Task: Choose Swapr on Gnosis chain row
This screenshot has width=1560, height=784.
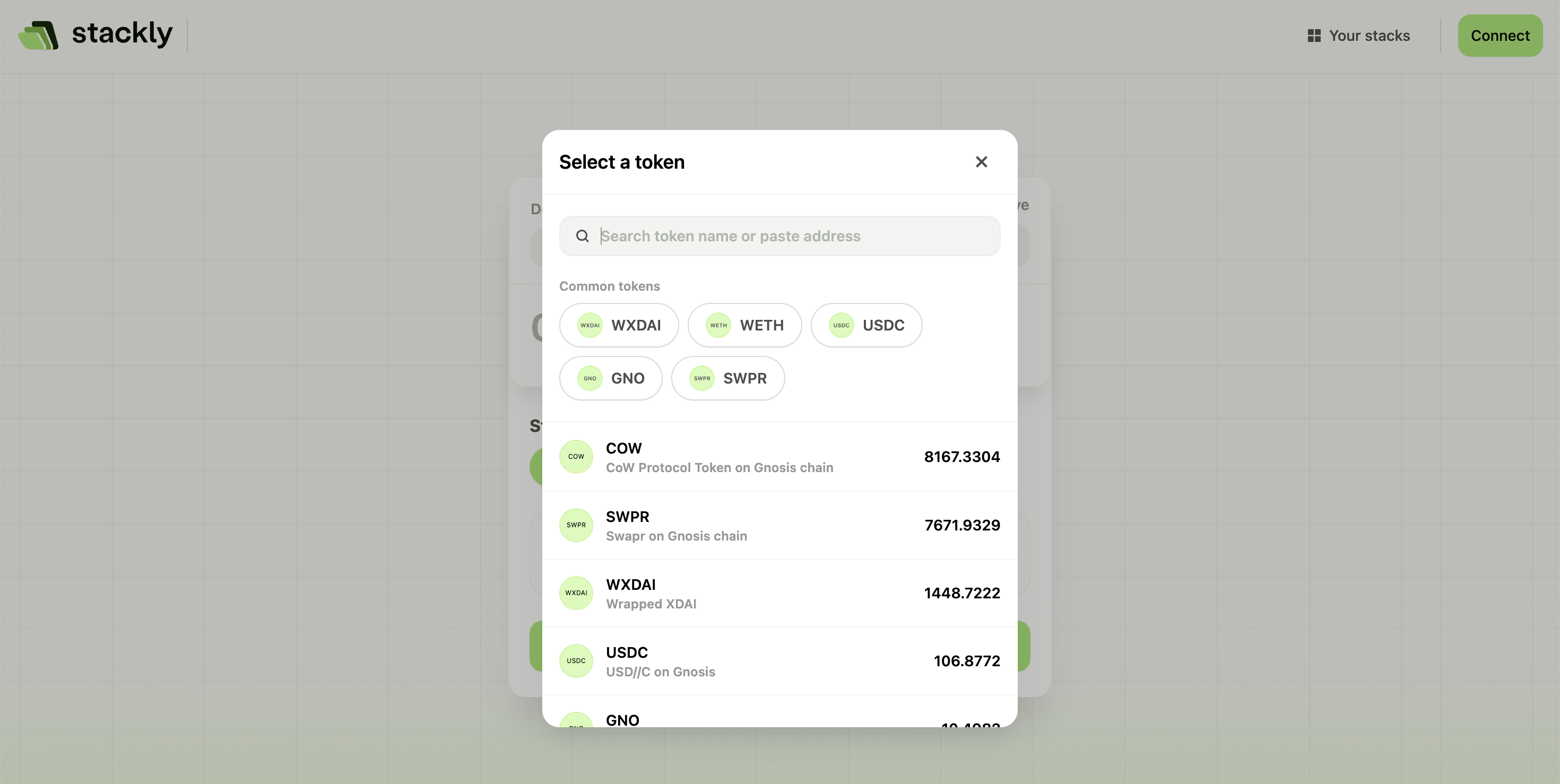Action: tap(779, 526)
